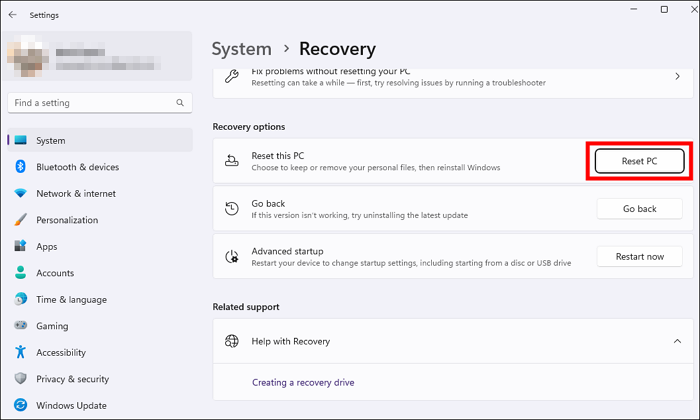Open the System settings category

pyautogui.click(x=100, y=140)
